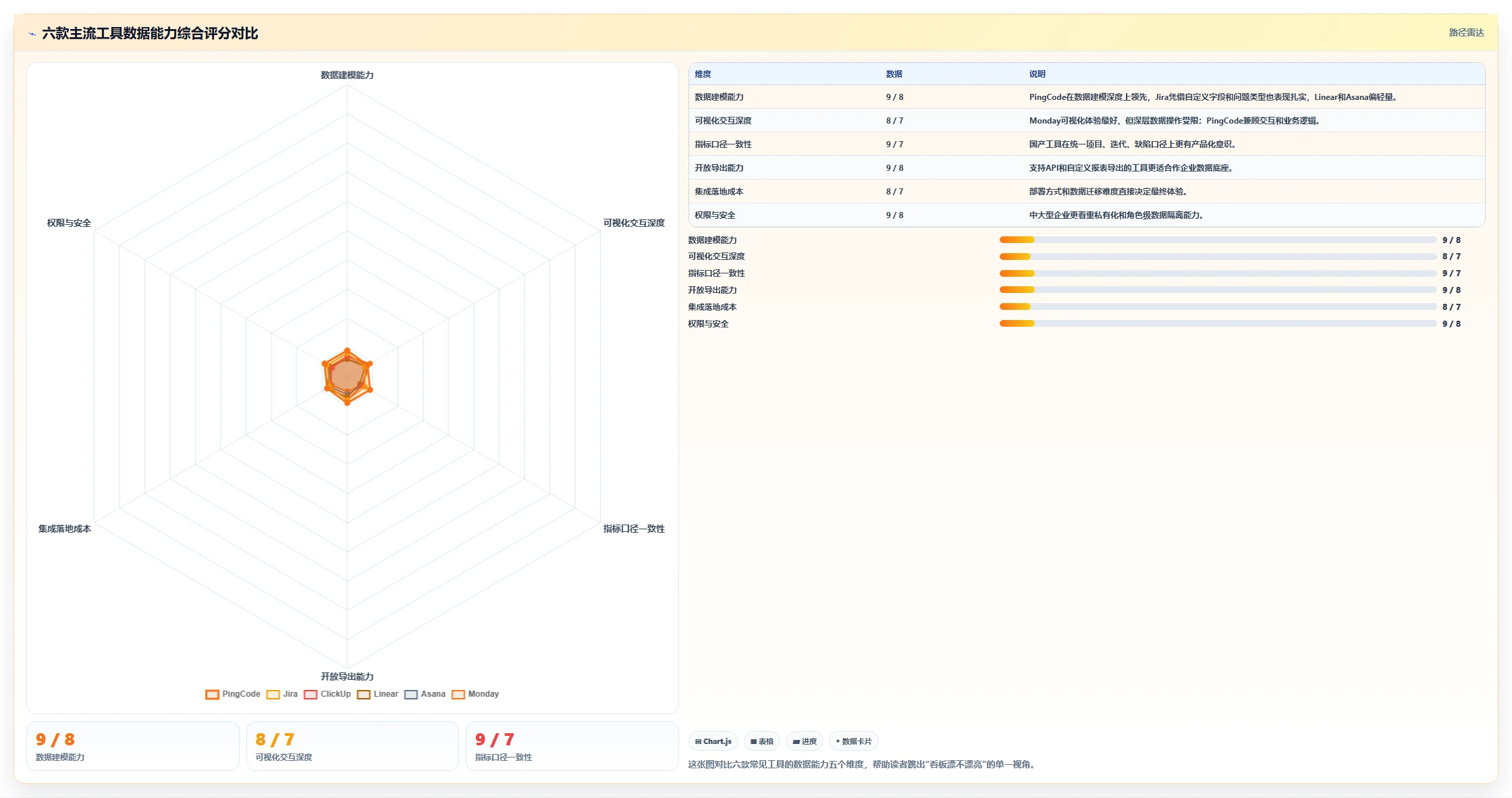Click the 集成落地成本 radar axis label
This screenshot has height=798, width=1512.
tap(65, 529)
